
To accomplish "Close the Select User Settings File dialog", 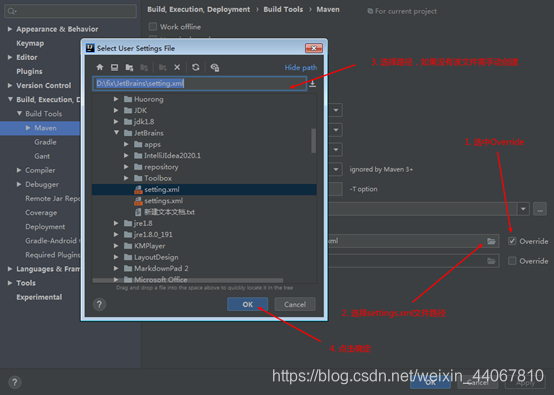I will click(314, 48).
